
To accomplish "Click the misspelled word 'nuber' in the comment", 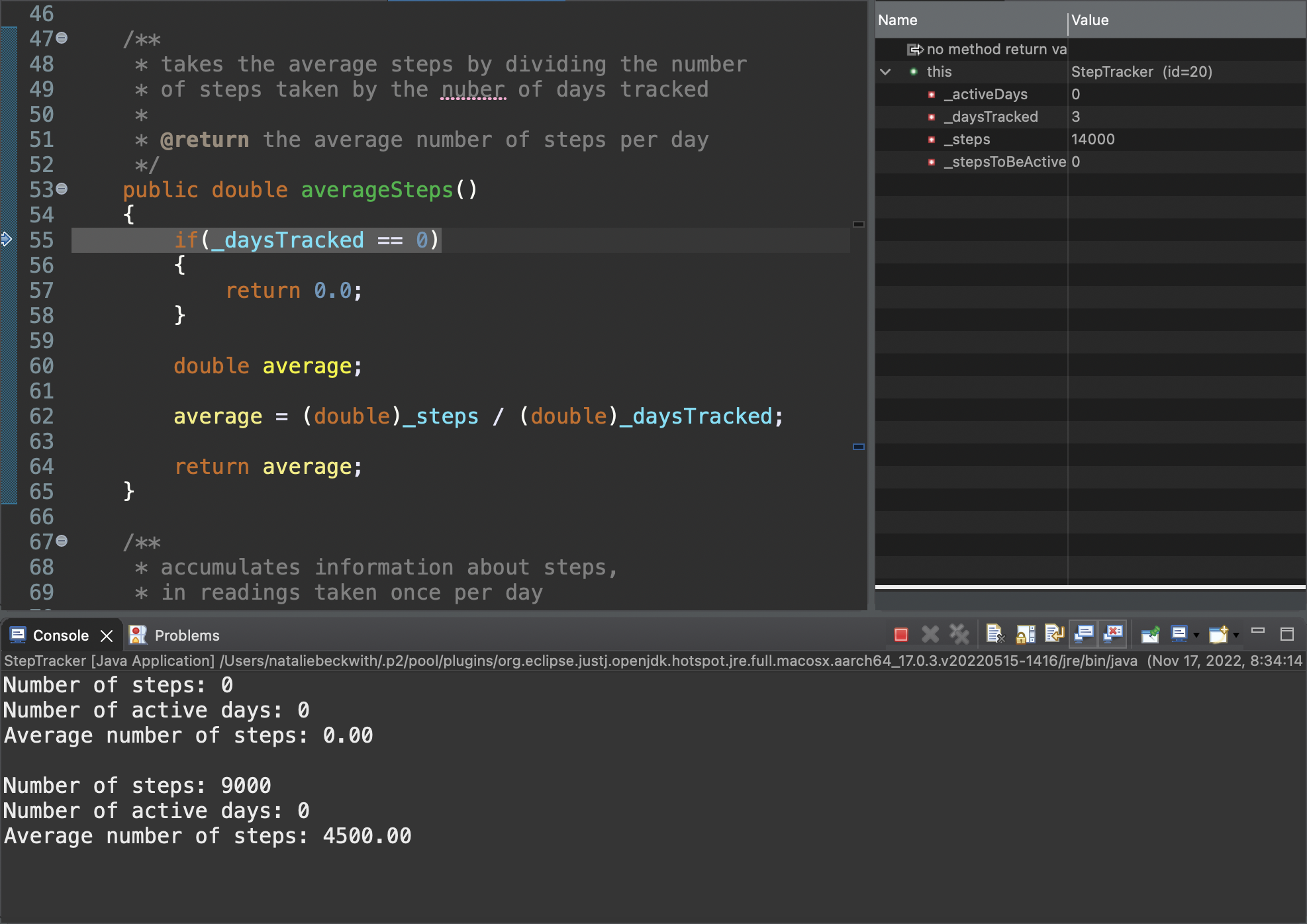I will coord(473,89).
